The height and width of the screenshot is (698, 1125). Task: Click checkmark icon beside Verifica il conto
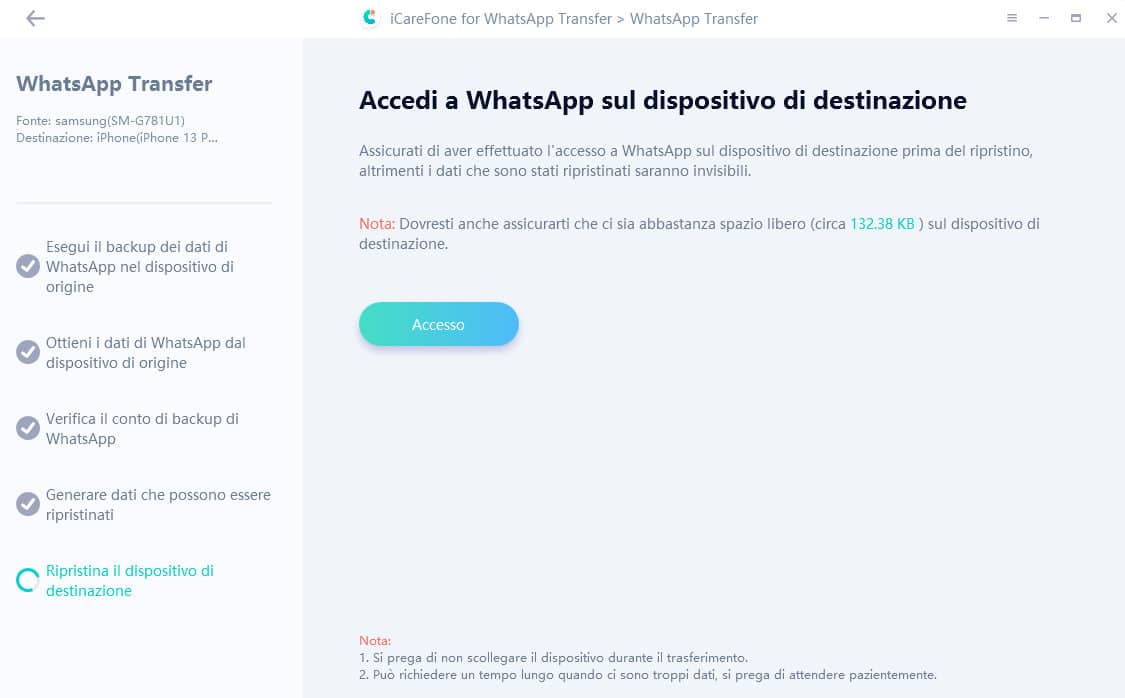(x=28, y=428)
